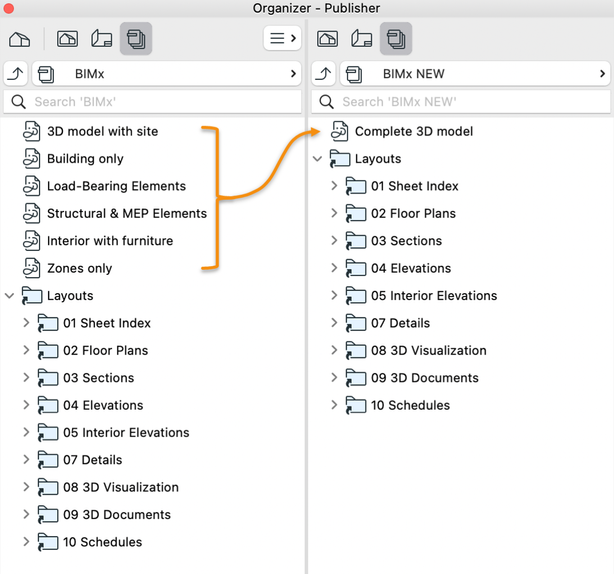Expand 09 3D Documents in left panel

coord(26,514)
